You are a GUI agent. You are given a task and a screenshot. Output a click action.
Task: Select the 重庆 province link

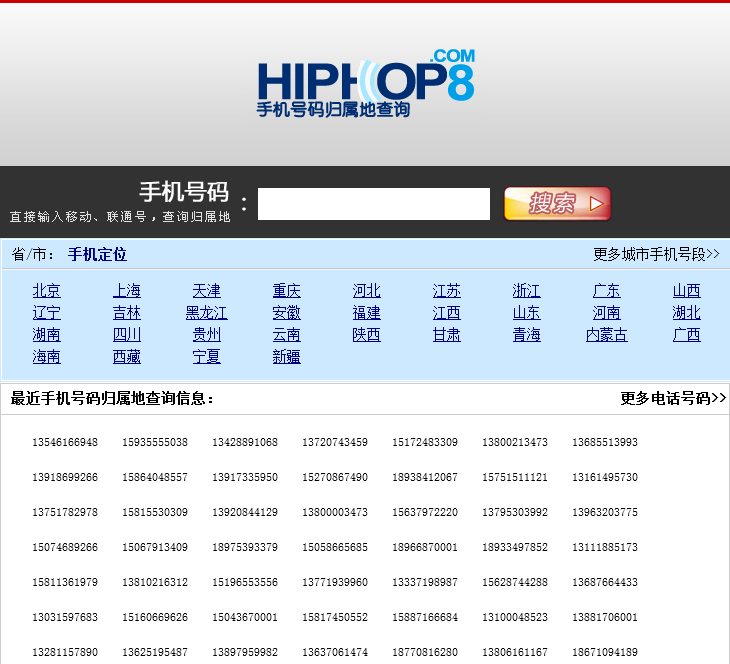tap(287, 291)
